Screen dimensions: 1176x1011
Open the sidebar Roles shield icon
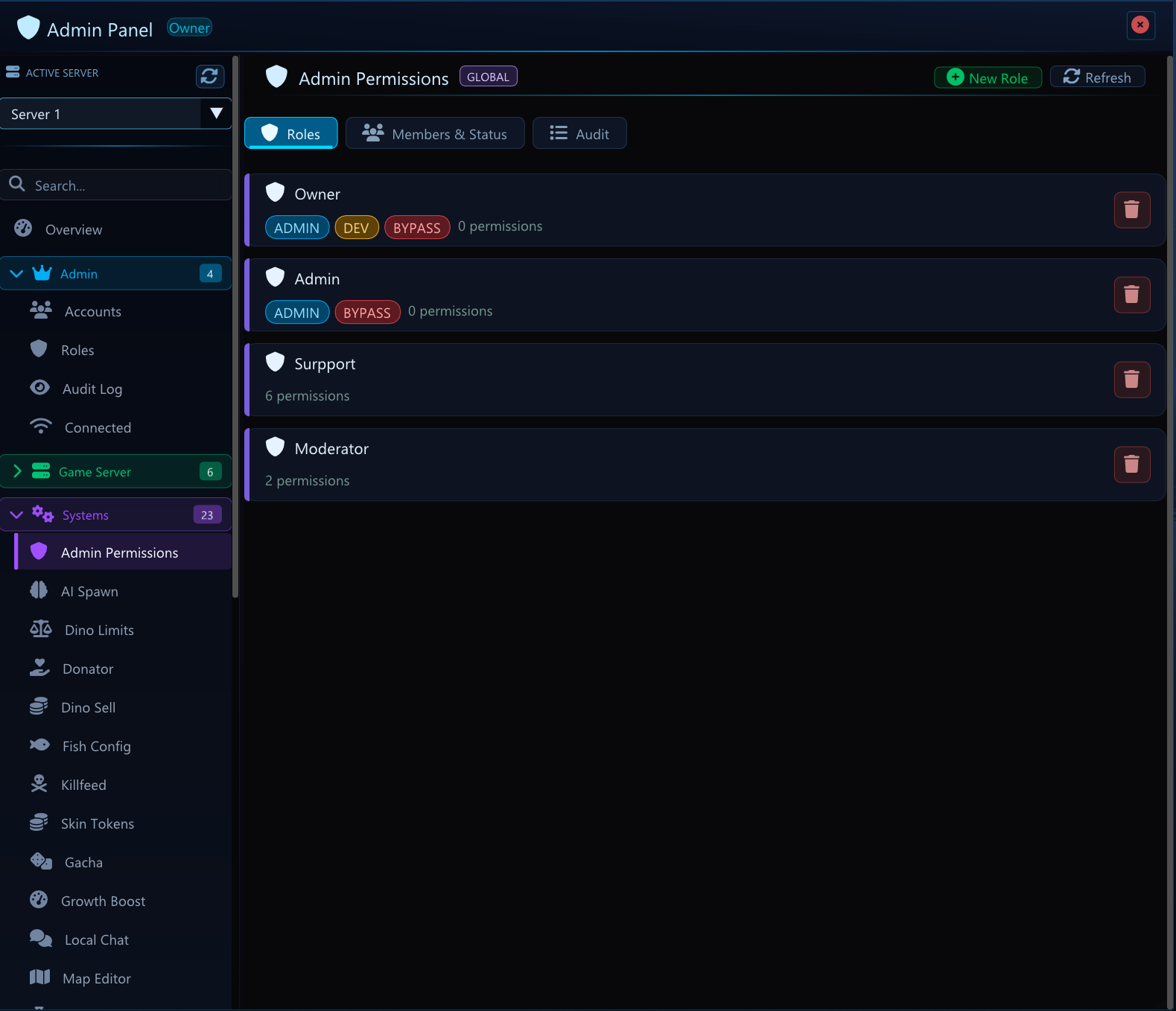39,348
